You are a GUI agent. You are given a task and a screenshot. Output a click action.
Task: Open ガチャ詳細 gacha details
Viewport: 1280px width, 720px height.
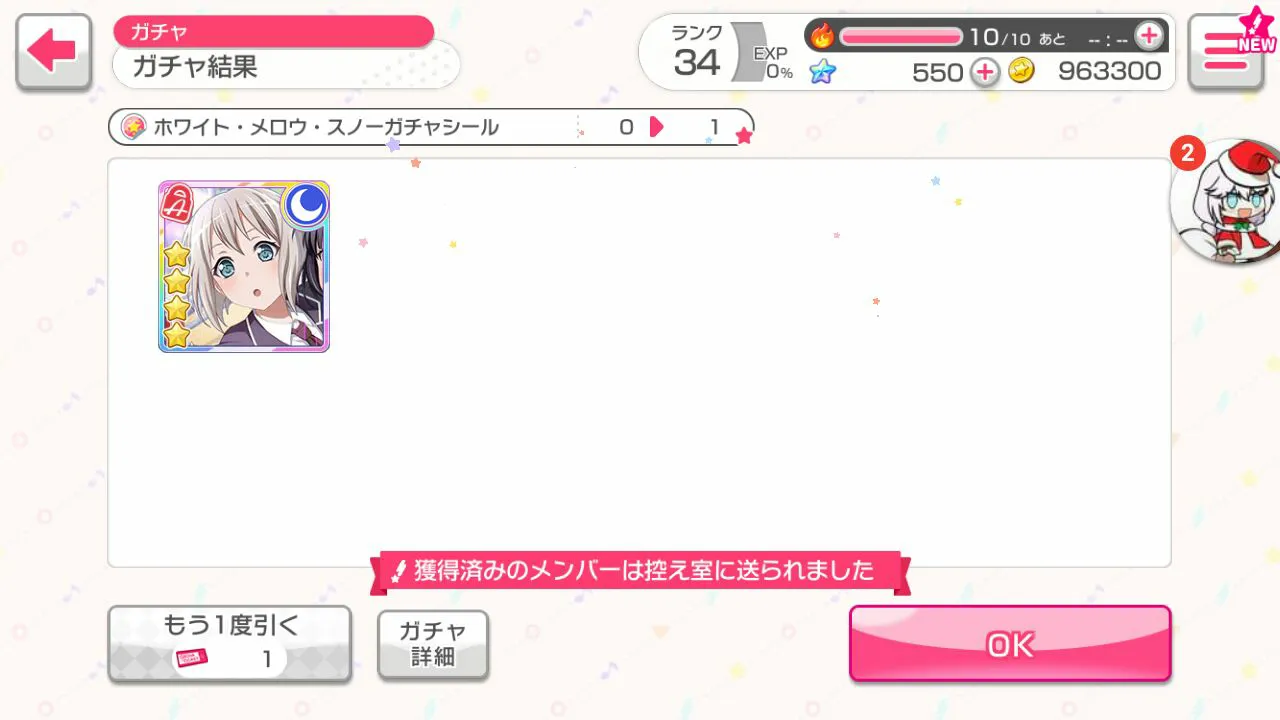433,644
